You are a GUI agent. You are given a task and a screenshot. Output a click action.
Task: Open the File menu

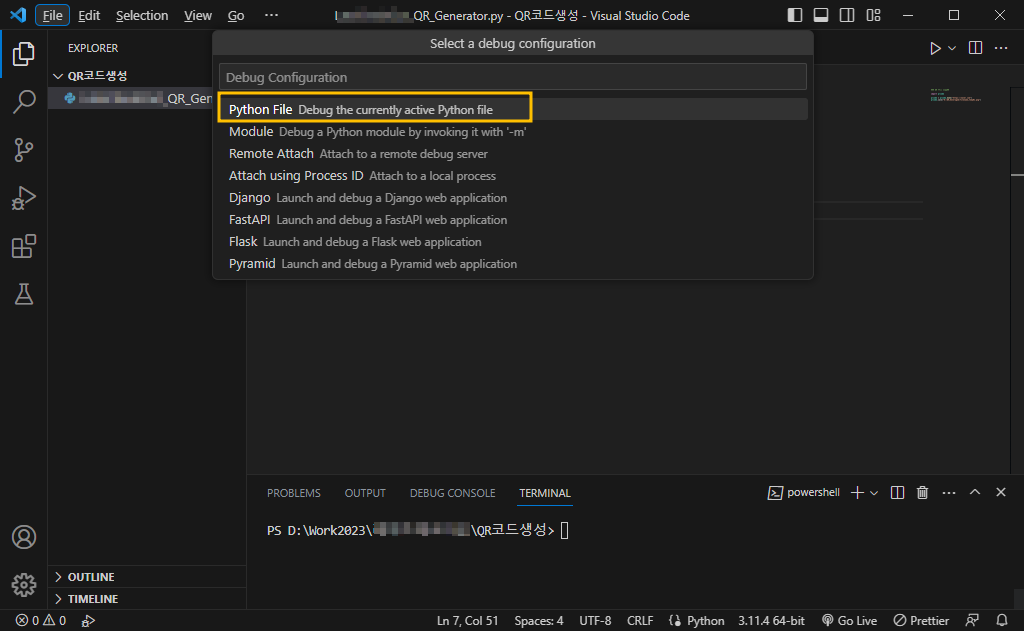pos(52,15)
